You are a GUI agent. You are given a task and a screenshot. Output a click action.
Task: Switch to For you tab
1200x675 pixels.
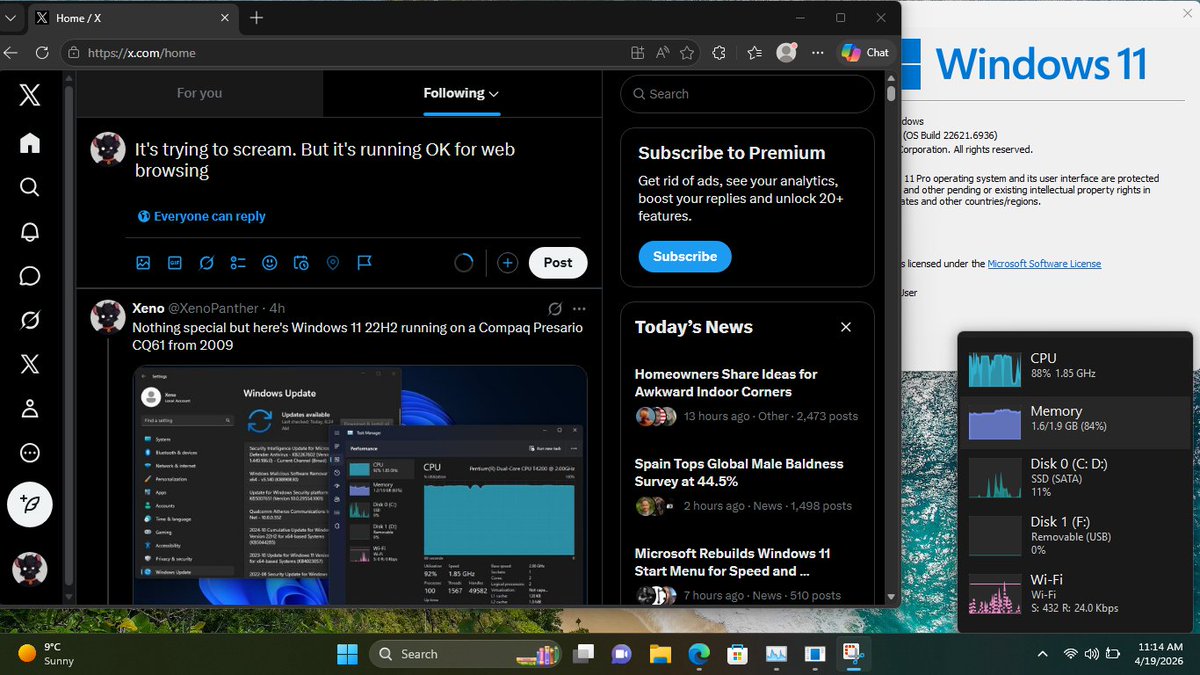pyautogui.click(x=200, y=93)
